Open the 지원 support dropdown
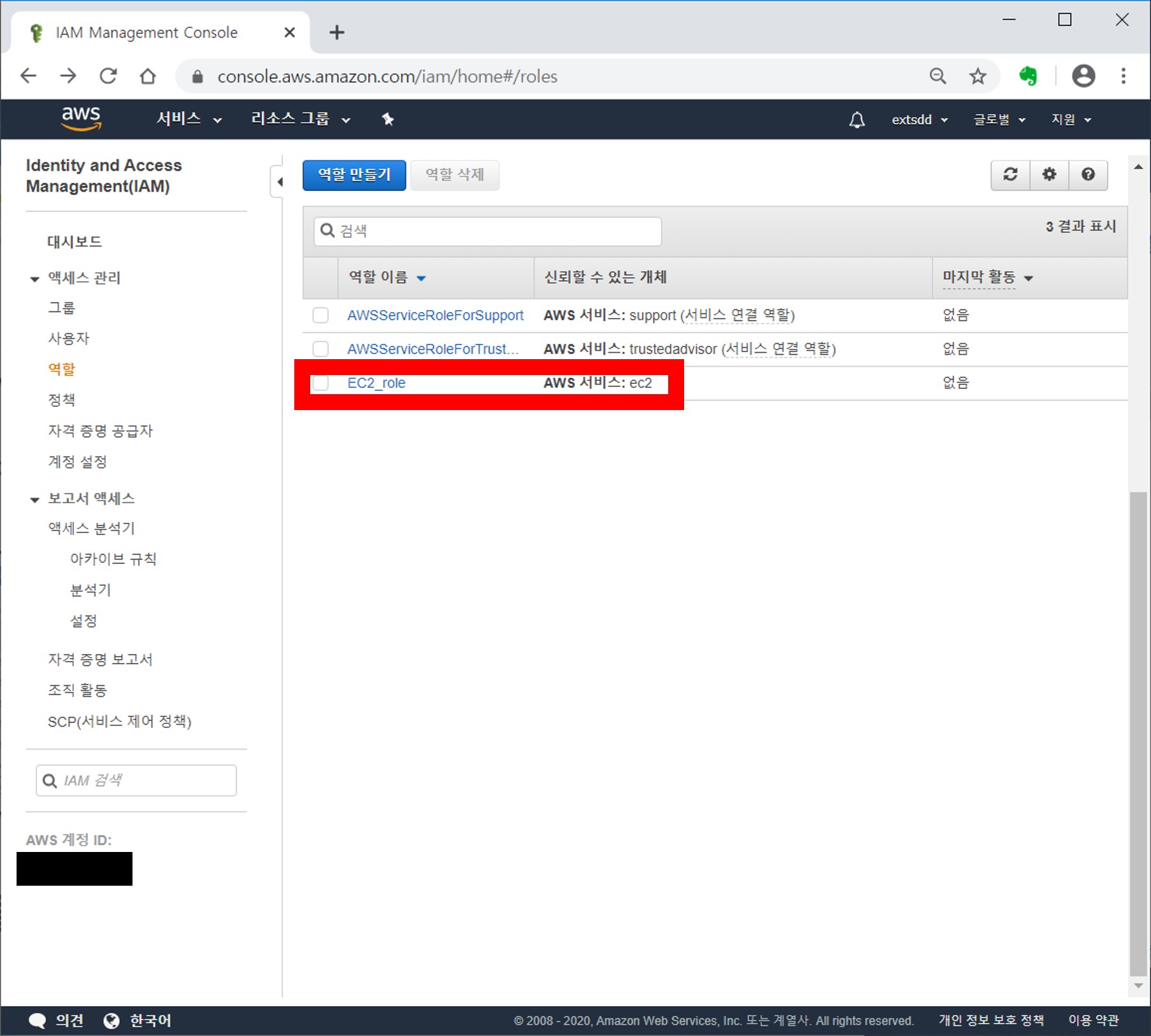 pos(1071,120)
